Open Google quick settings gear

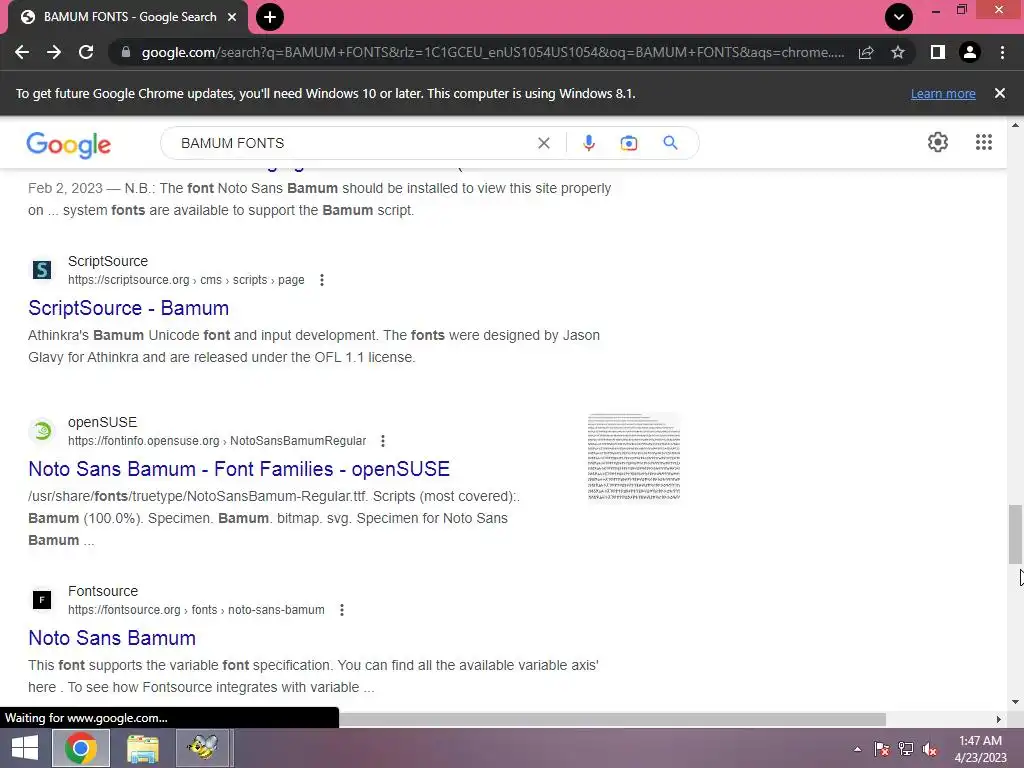(x=938, y=142)
